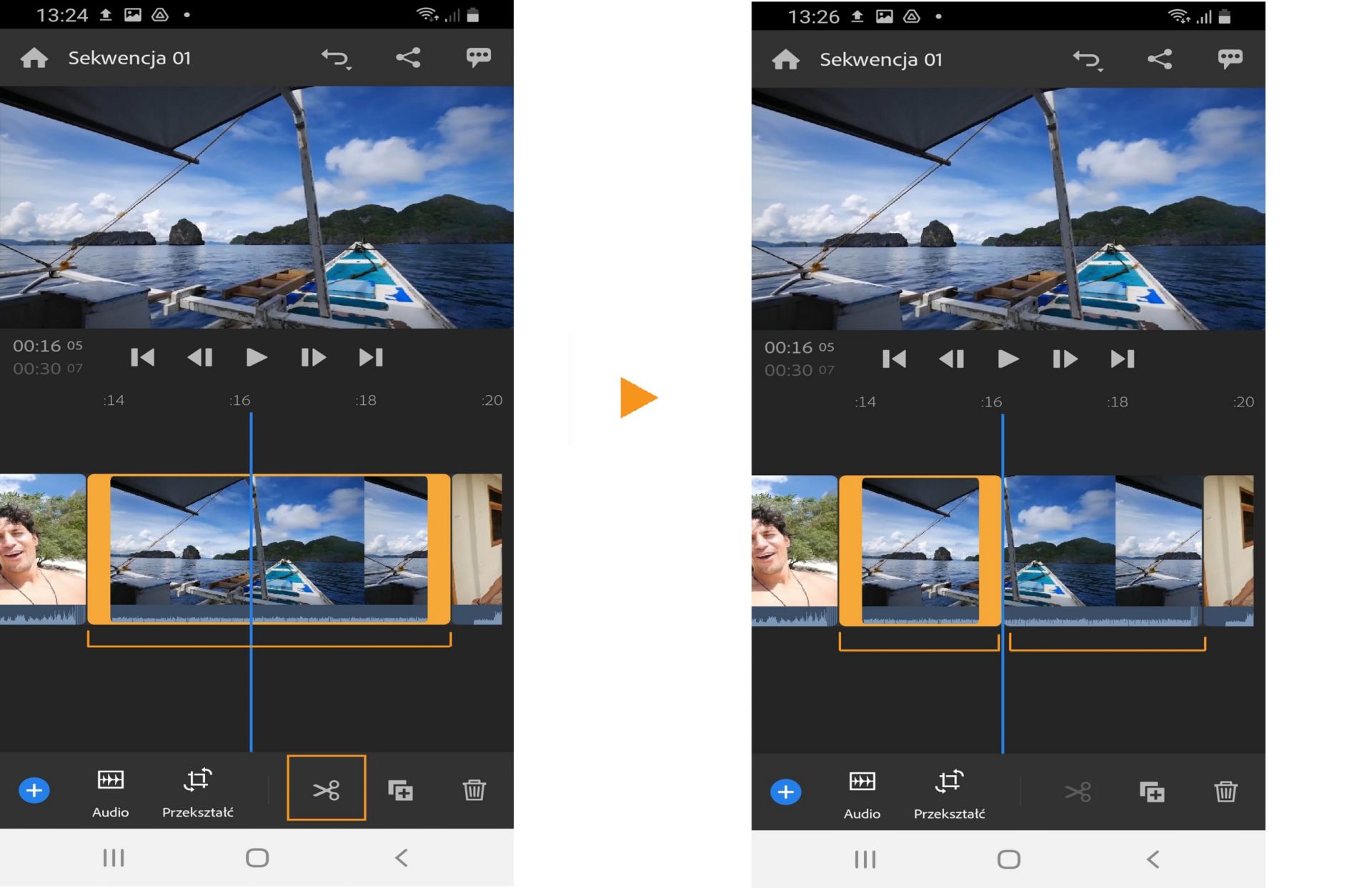Step forward one frame in right player
The height and width of the screenshot is (888, 1372).
[x=1065, y=359]
